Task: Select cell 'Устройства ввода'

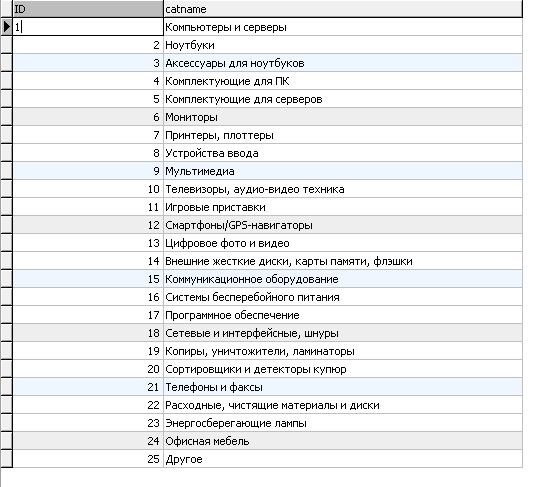Action: pyautogui.click(x=343, y=153)
